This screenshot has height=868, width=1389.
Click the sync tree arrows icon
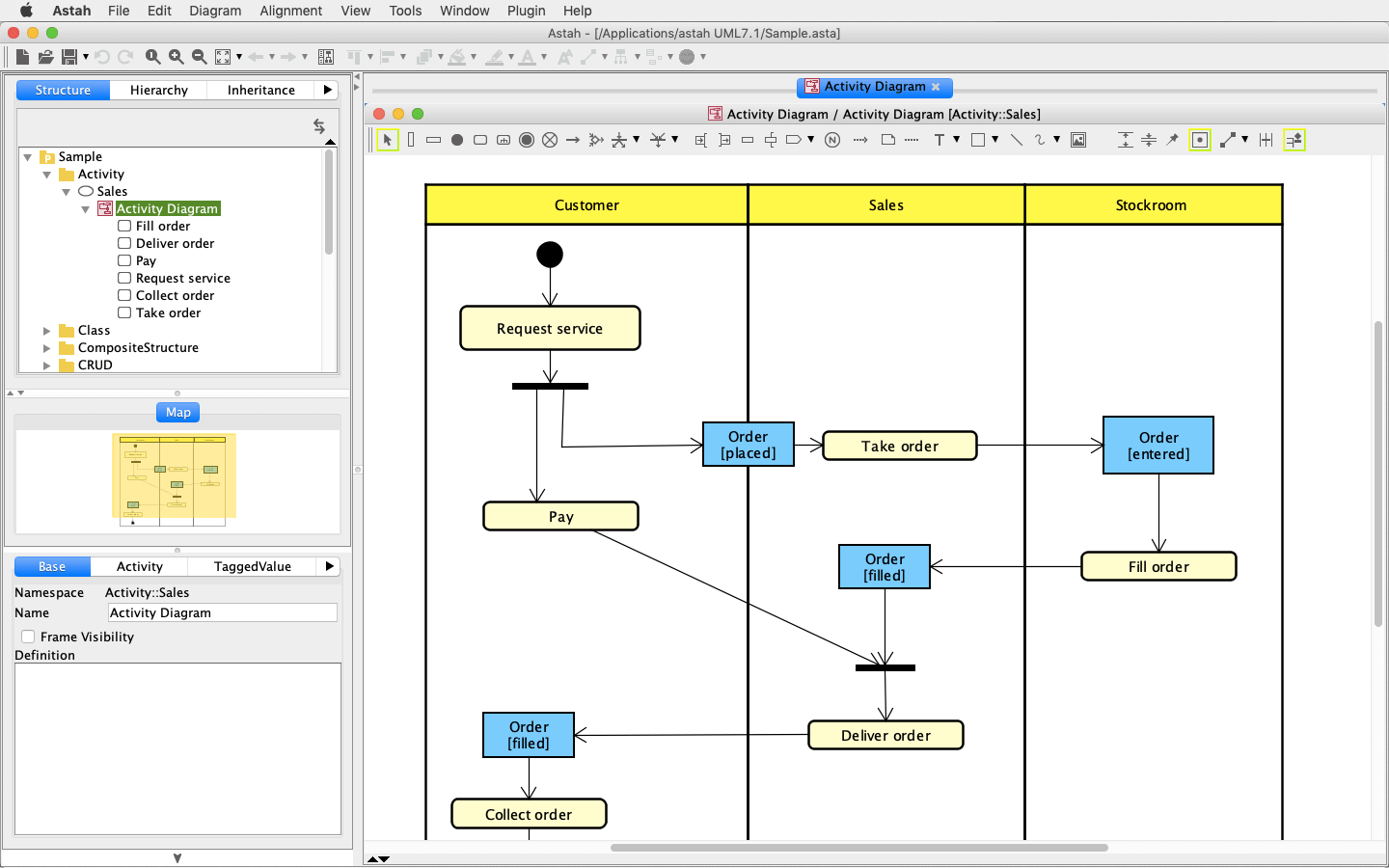coord(319,126)
